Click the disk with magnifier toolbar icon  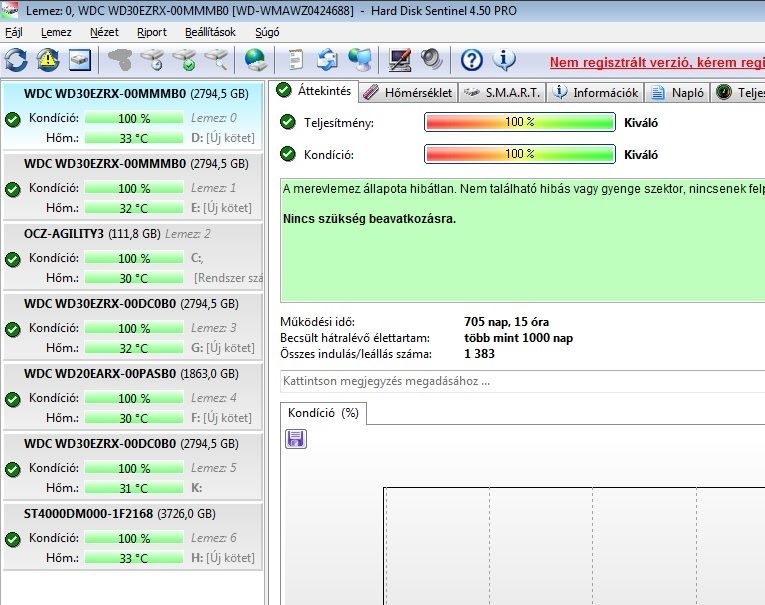coord(216,60)
